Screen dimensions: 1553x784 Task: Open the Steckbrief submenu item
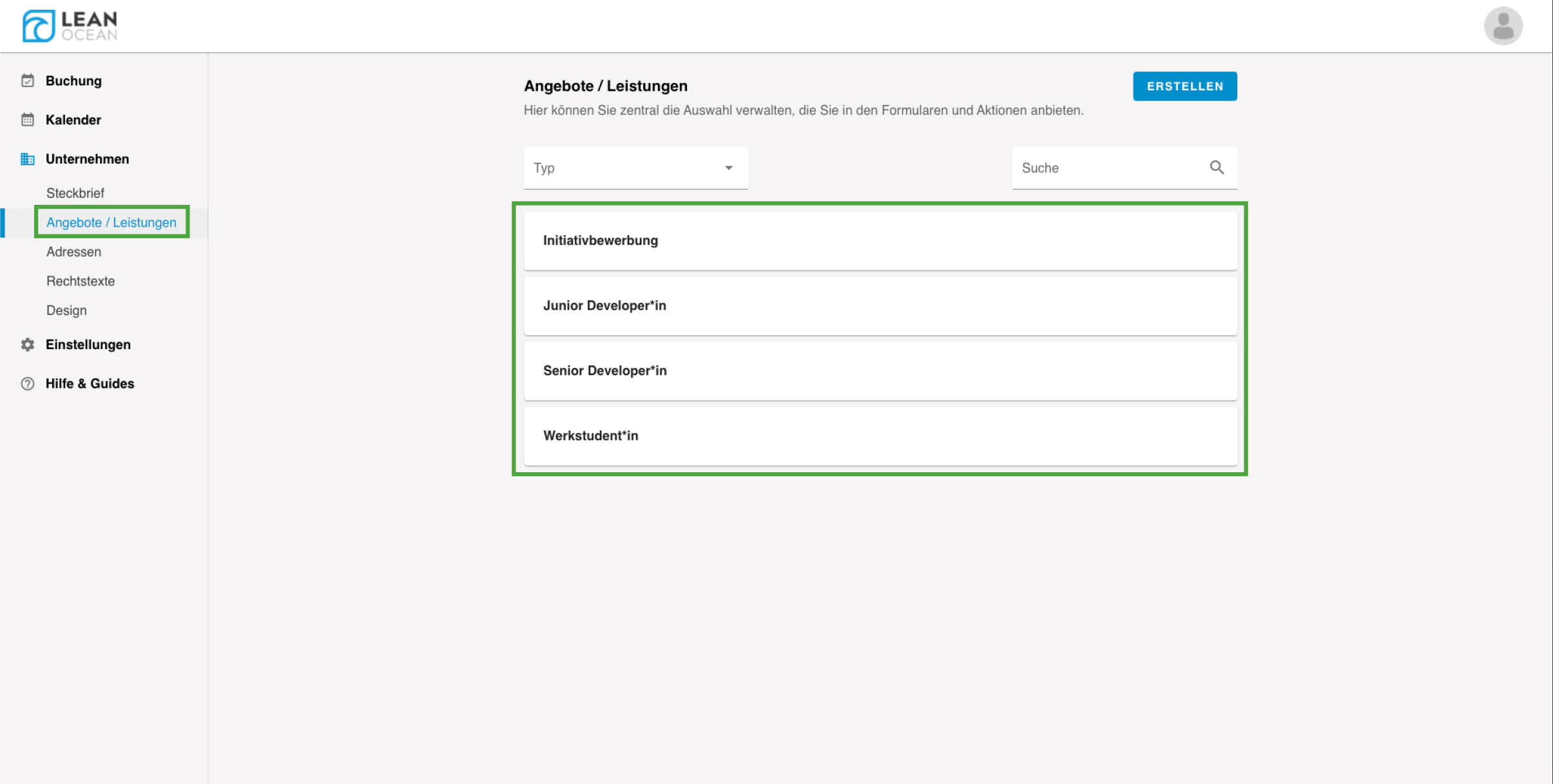click(x=75, y=193)
